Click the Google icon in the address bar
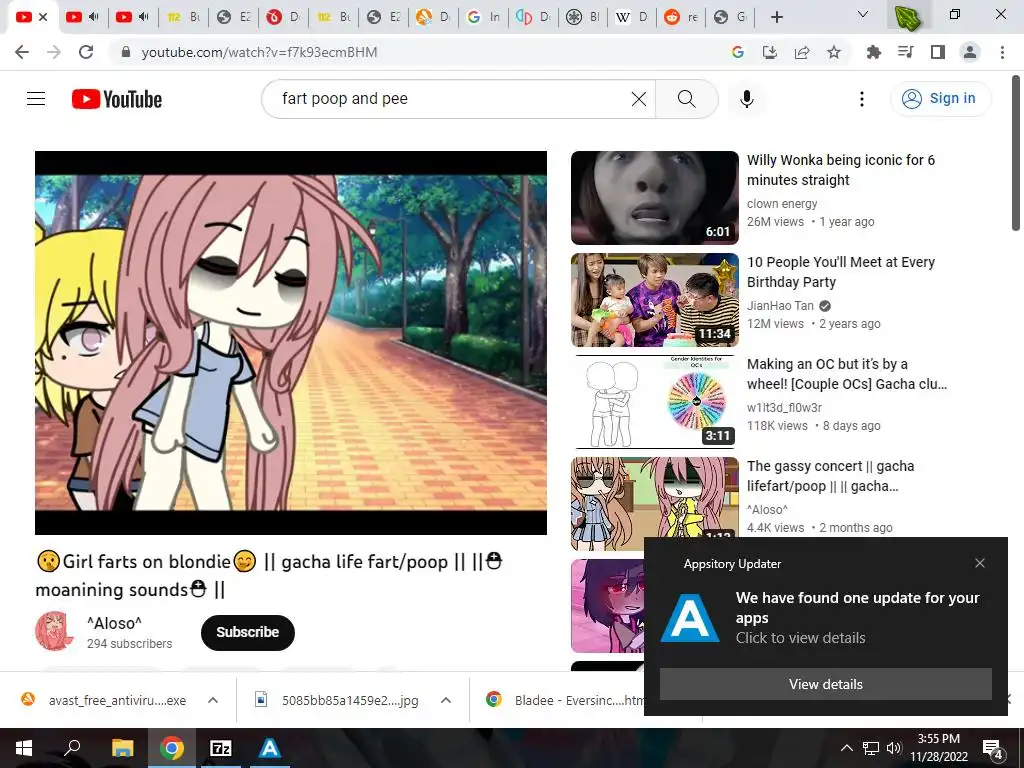1024x768 pixels. pos(738,52)
